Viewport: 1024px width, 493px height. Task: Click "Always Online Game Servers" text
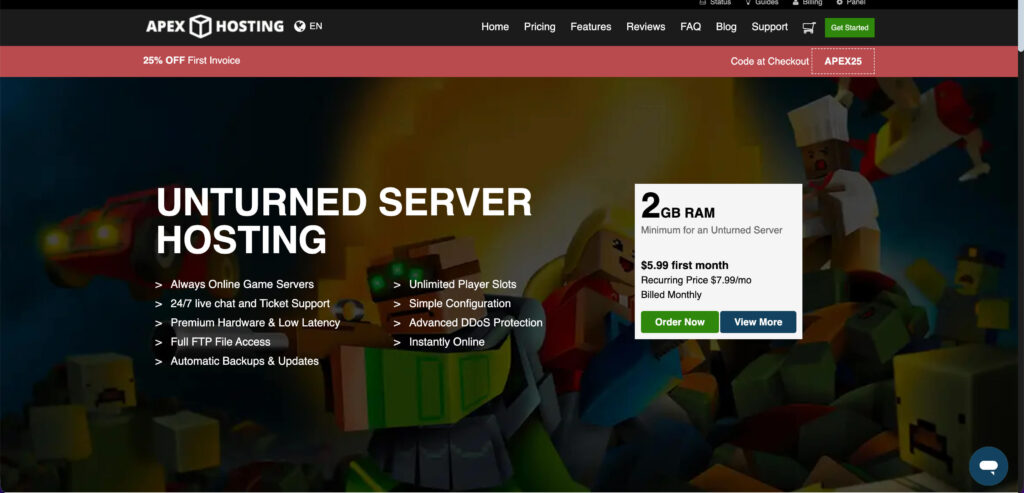click(x=242, y=285)
